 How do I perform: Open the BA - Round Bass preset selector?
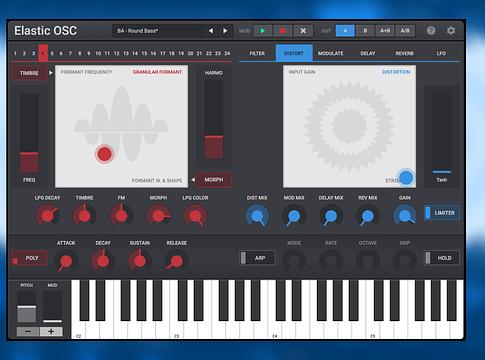click(159, 31)
